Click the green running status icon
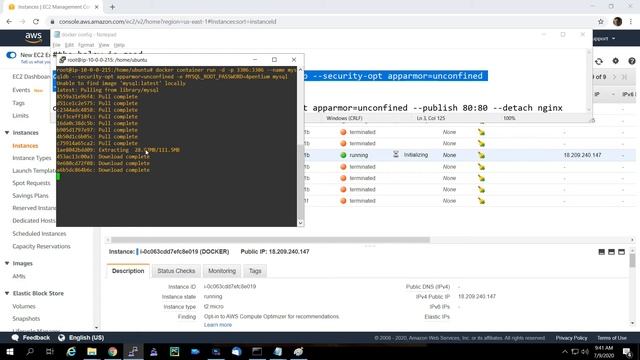Screen dimensions: 640x360 pyautogui.click(x=343, y=155)
